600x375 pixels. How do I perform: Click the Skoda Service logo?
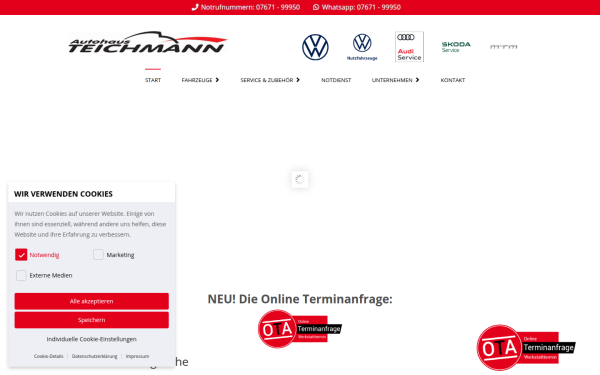456,47
